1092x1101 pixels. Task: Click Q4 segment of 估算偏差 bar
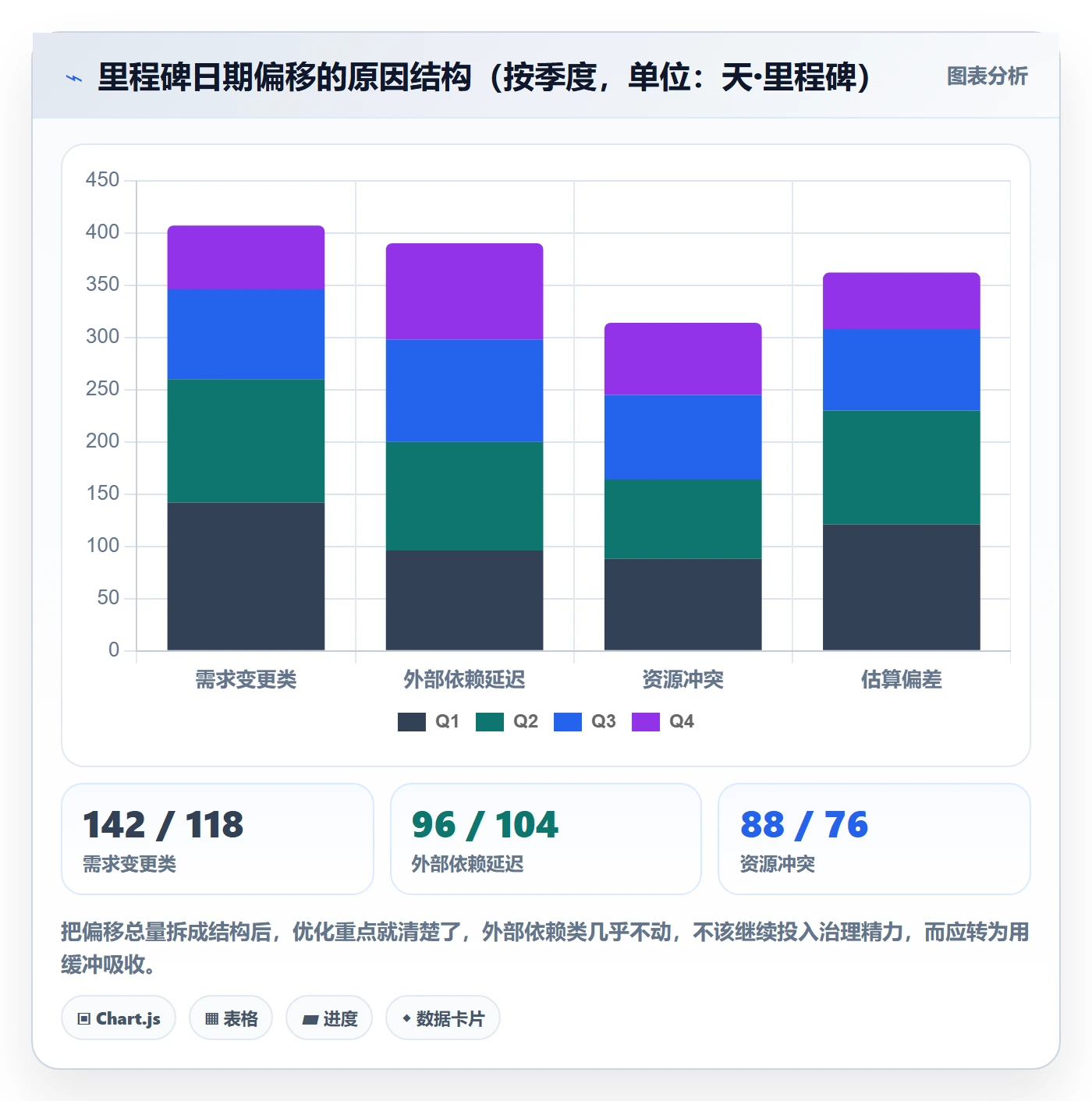click(901, 301)
